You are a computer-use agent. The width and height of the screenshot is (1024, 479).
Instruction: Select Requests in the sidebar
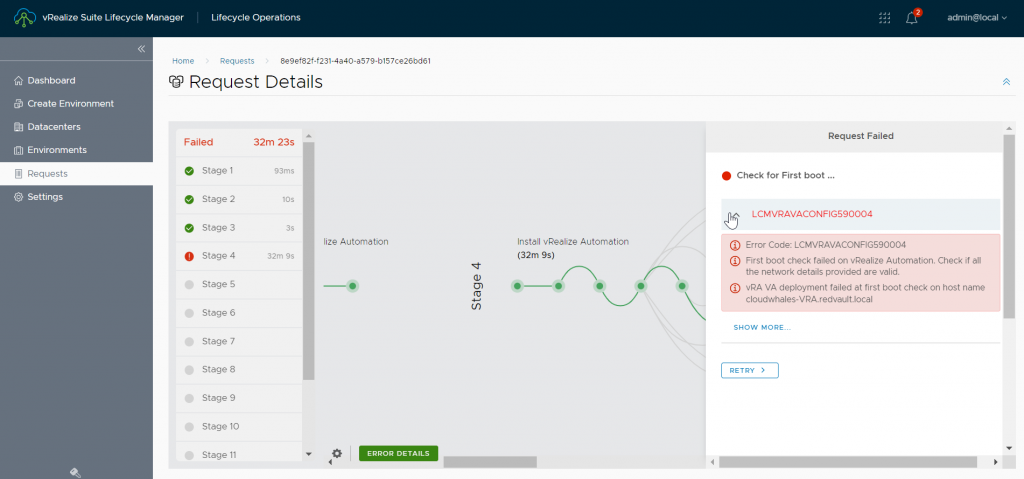76,173
